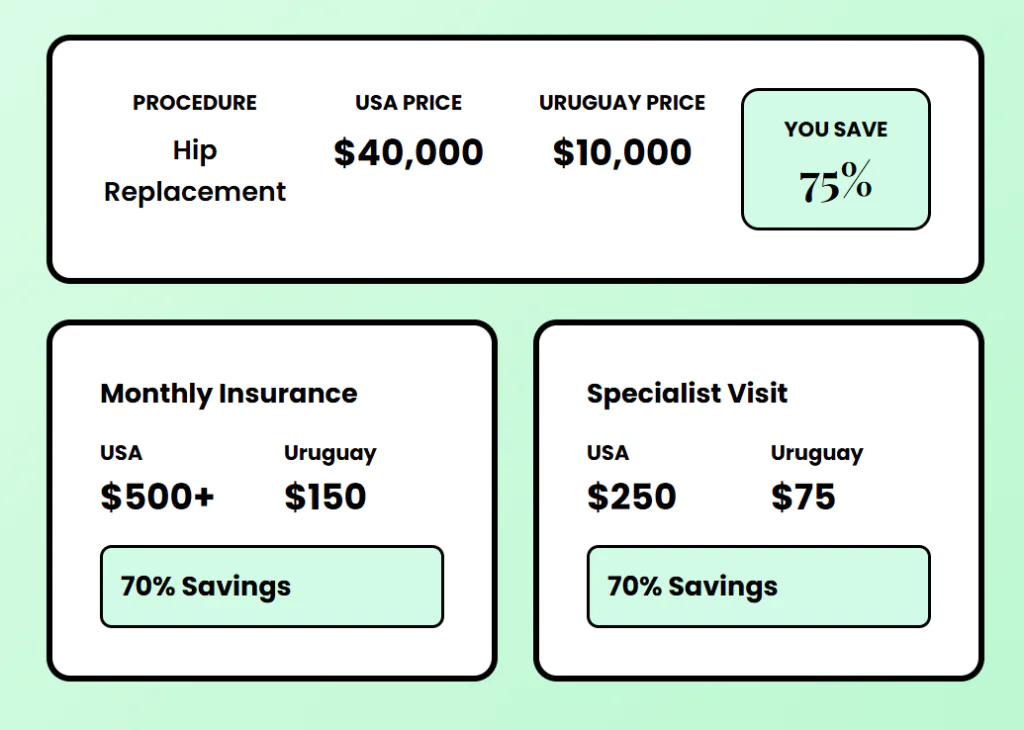Image resolution: width=1024 pixels, height=730 pixels.
Task: Click the Specialist Visit card title
Action: click(x=687, y=393)
